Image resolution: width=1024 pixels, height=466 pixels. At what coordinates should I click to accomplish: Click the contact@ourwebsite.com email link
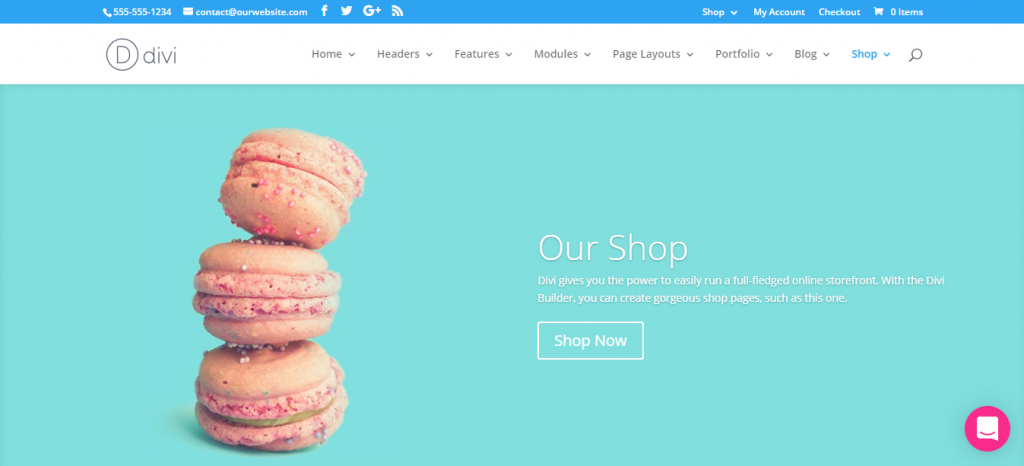(246, 12)
